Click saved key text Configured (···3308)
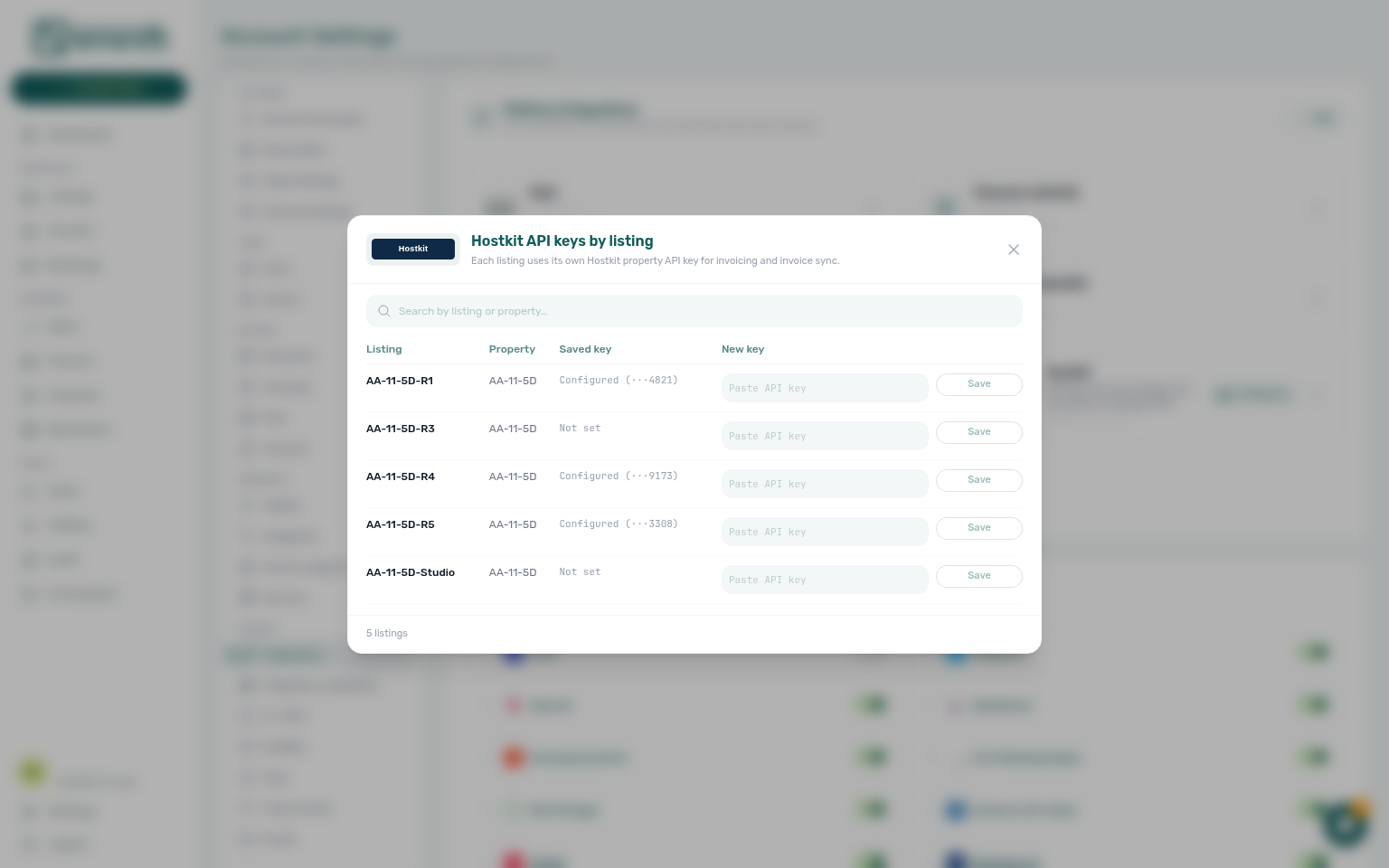 point(619,524)
